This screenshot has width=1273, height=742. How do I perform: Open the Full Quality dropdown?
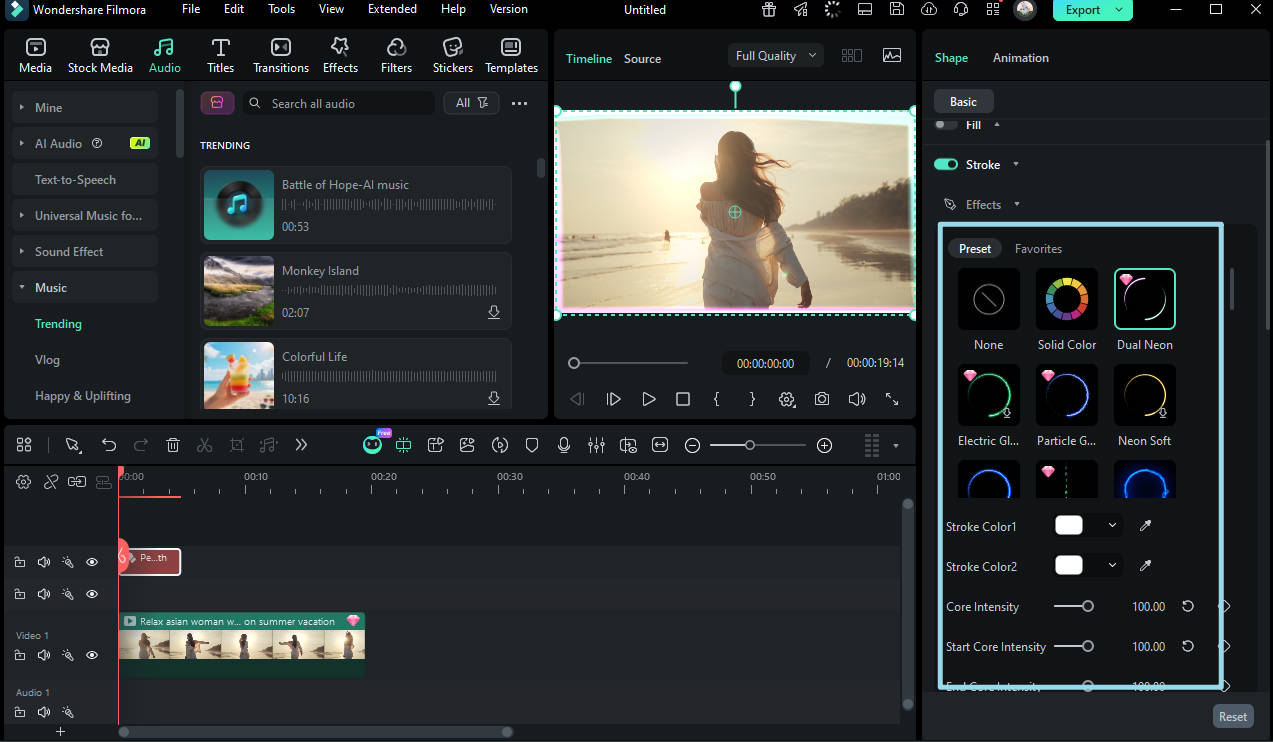pyautogui.click(x=776, y=56)
